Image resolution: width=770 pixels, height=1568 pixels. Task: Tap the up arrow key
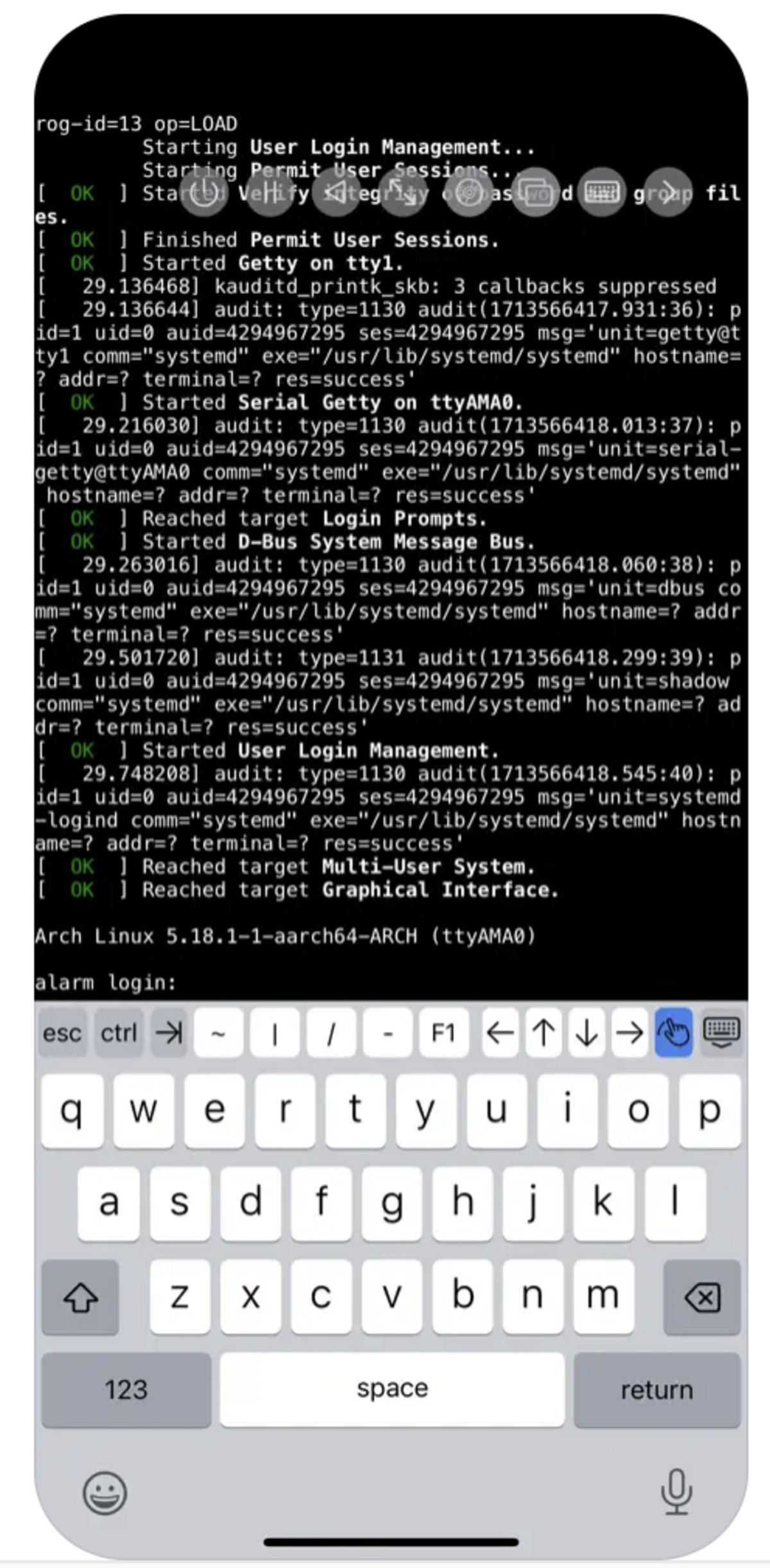(543, 1033)
